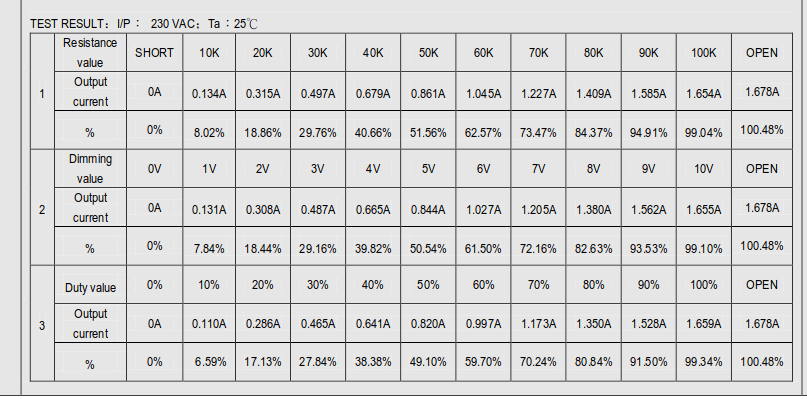Select the 0.997A output current cell
The height and width of the screenshot is (399, 807).
[483, 323]
